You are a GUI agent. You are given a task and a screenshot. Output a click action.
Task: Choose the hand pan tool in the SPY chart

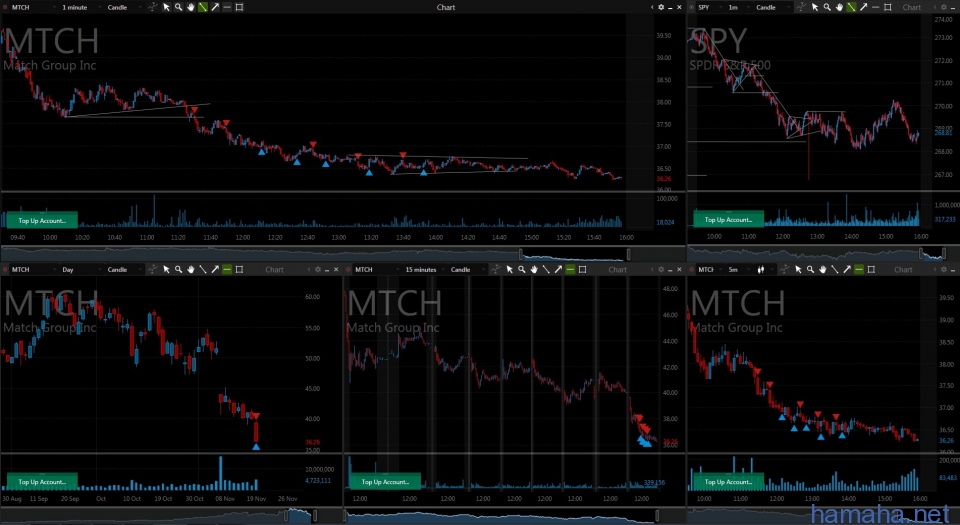(839, 7)
